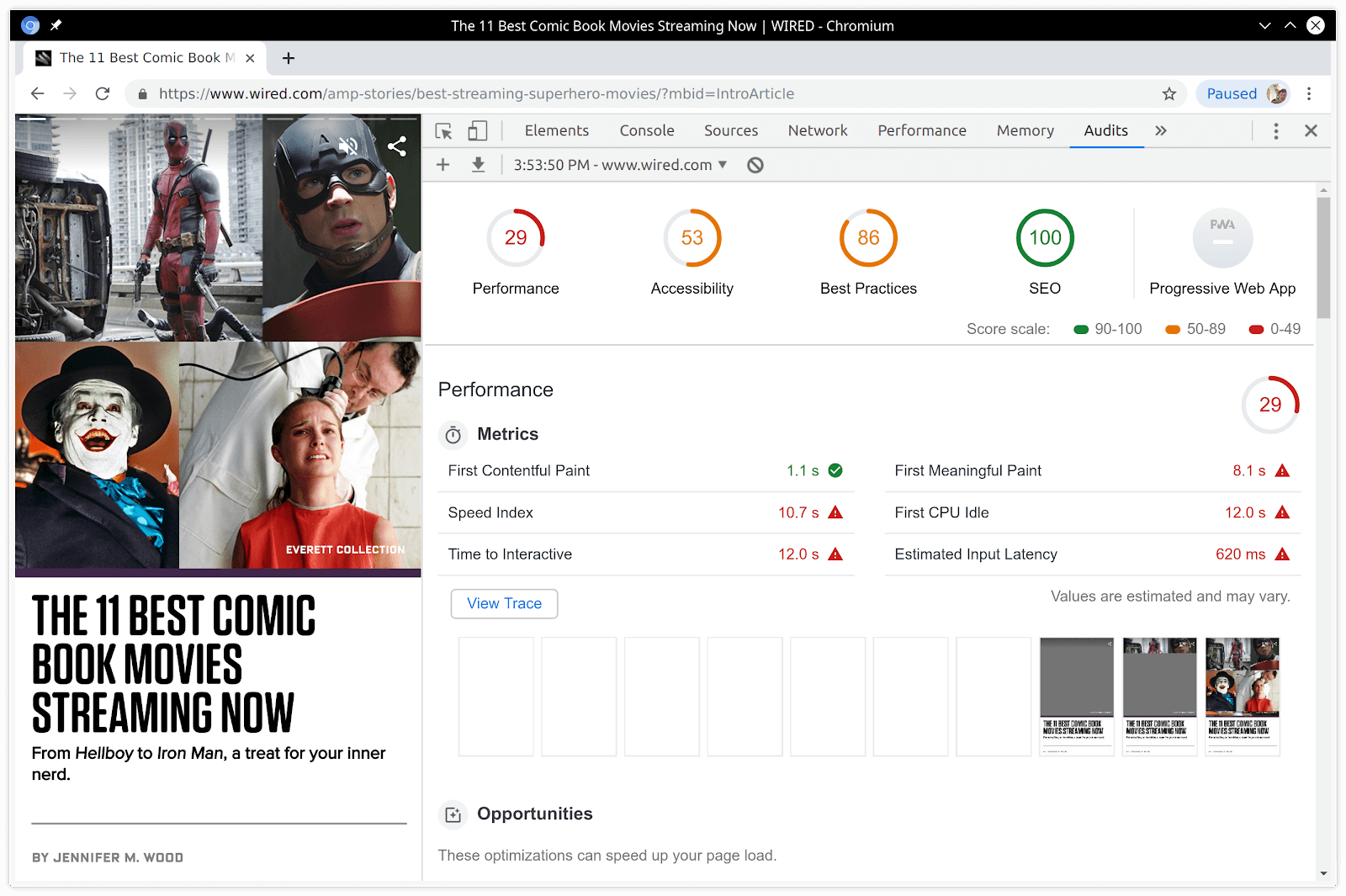Click Speed Index warning triangle icon

tap(835, 512)
